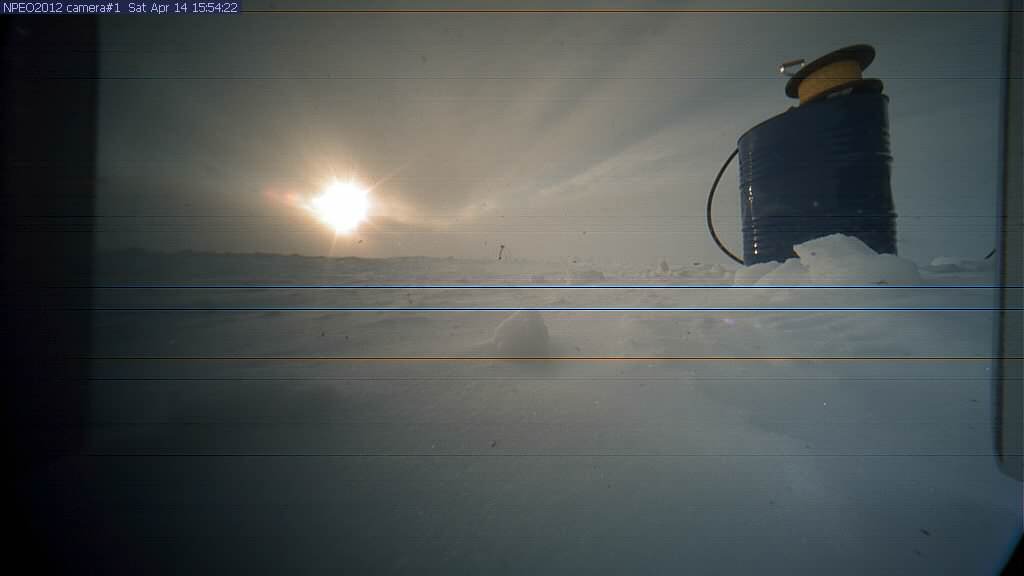Click the reddish lens flare left of sun
The height and width of the screenshot is (576, 1024).
[x=283, y=198]
